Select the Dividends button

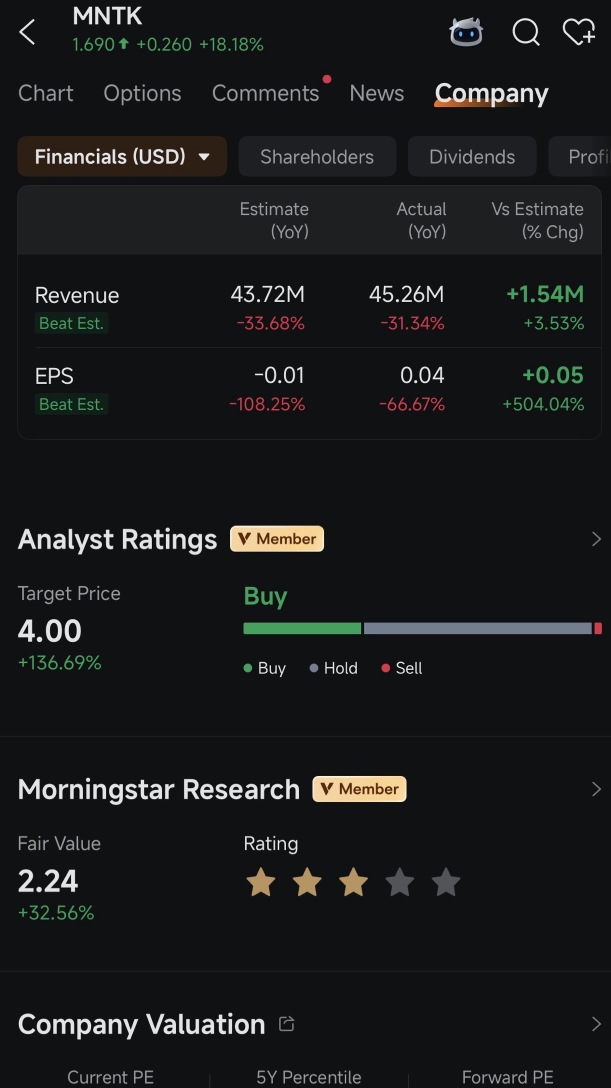click(472, 156)
